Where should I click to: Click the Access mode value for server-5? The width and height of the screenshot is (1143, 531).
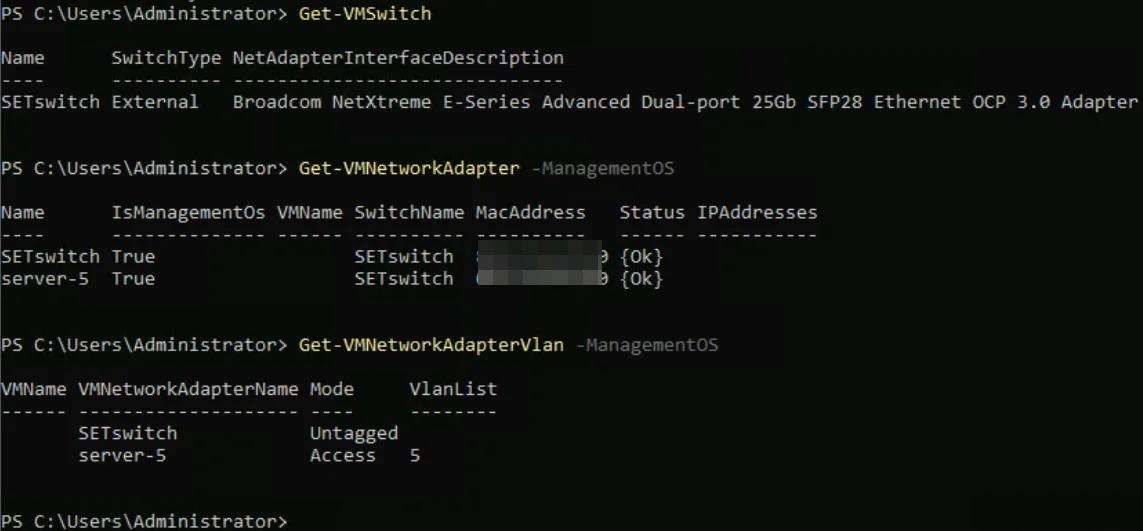(x=343, y=456)
